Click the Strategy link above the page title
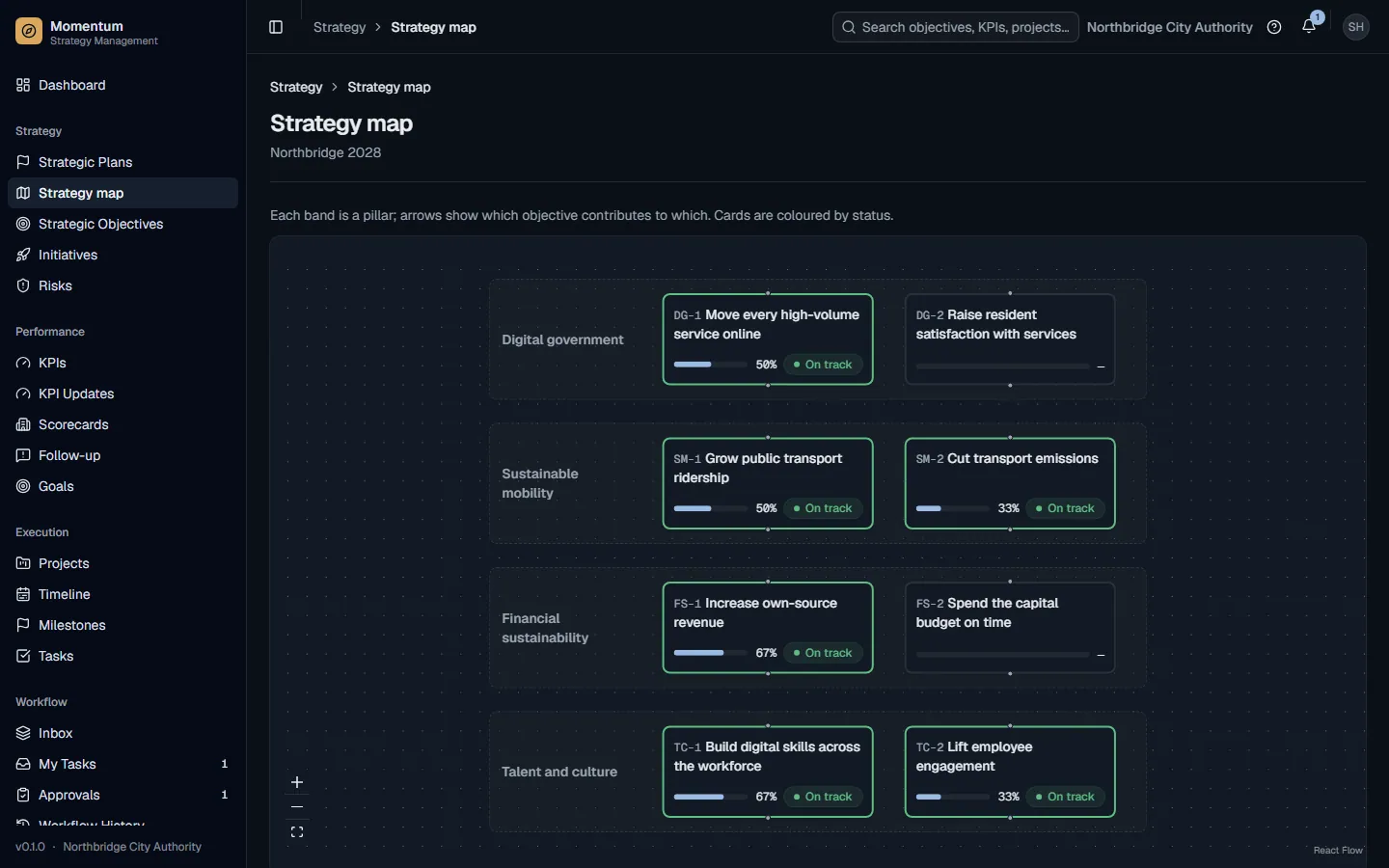Screen dimensions: 1389x868 pyautogui.click(x=296, y=87)
